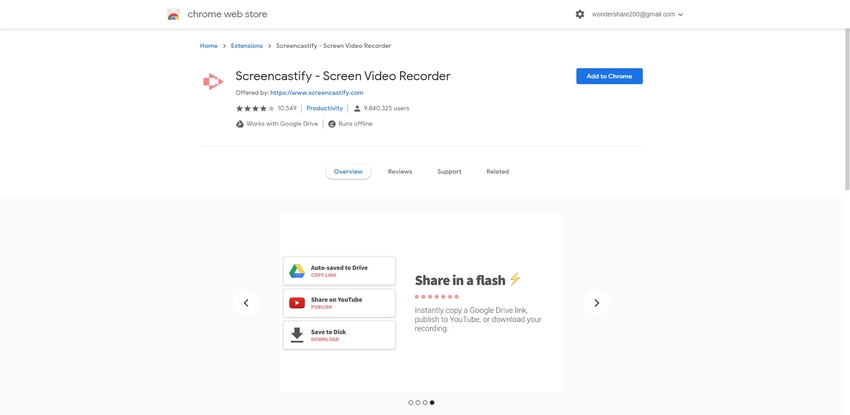This screenshot has width=850, height=415.
Task: Click the Auto-saved to Drive label
Action: [x=339, y=268]
